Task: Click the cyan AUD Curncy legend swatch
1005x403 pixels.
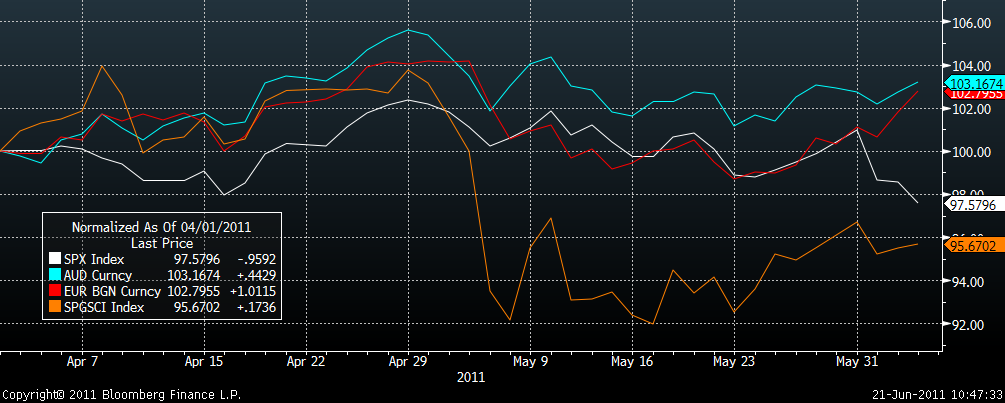Action: click(56, 276)
